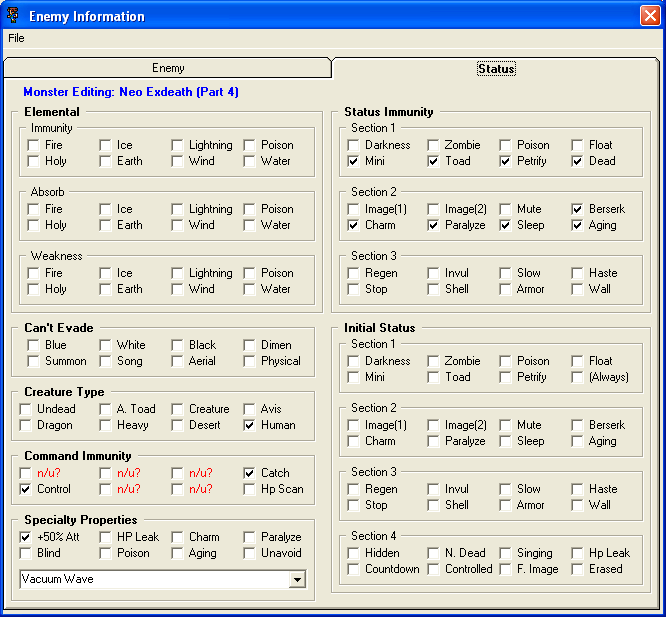The height and width of the screenshot is (617, 666).
Task: Tick Wall in Status Immunity Section 3
Action: pos(577,289)
